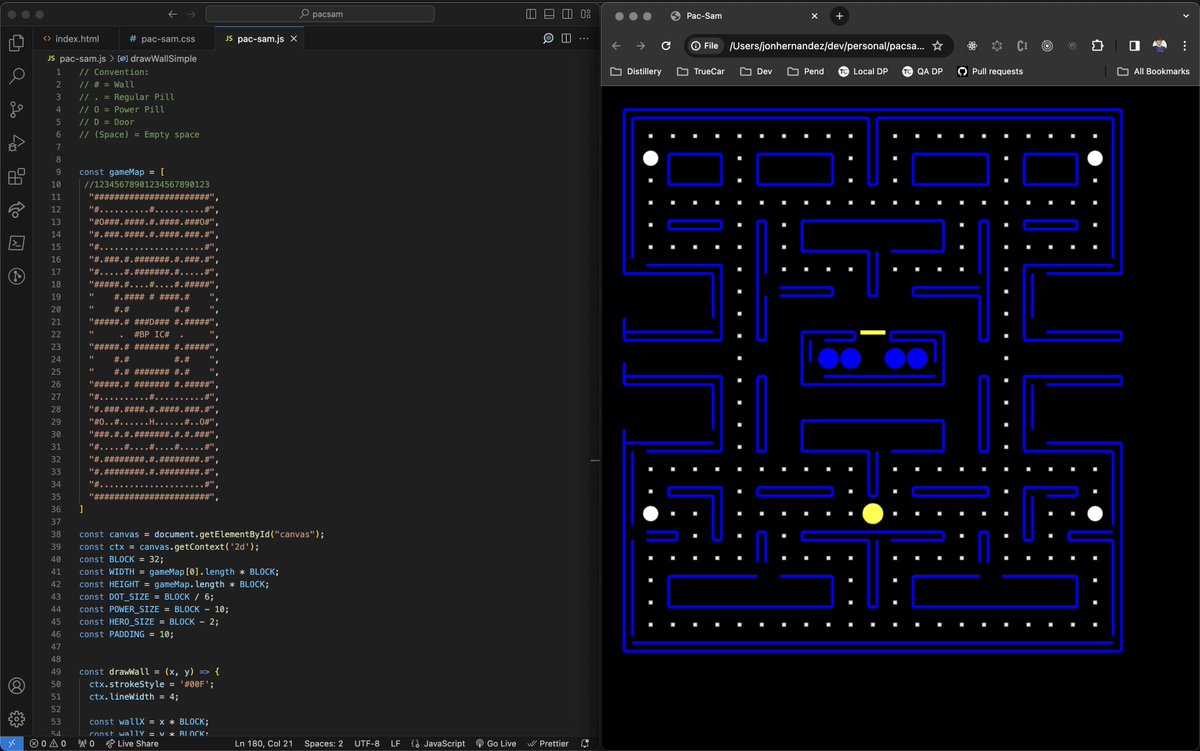Viewport: 1200px width, 751px height.
Task: Click errors and warnings count in status bar
Action: click(47, 743)
